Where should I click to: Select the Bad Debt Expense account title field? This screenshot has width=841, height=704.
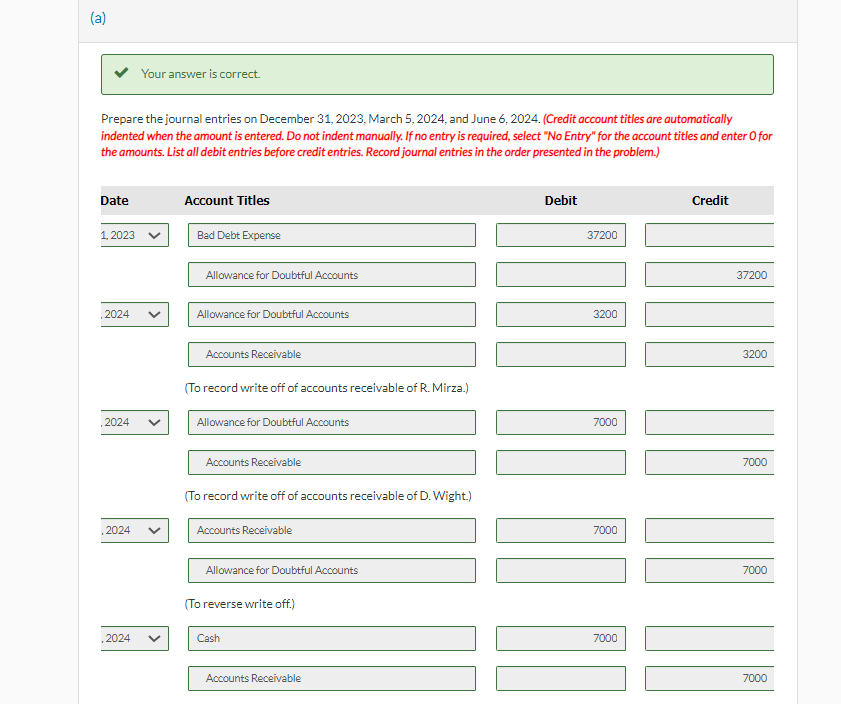[x=331, y=234]
